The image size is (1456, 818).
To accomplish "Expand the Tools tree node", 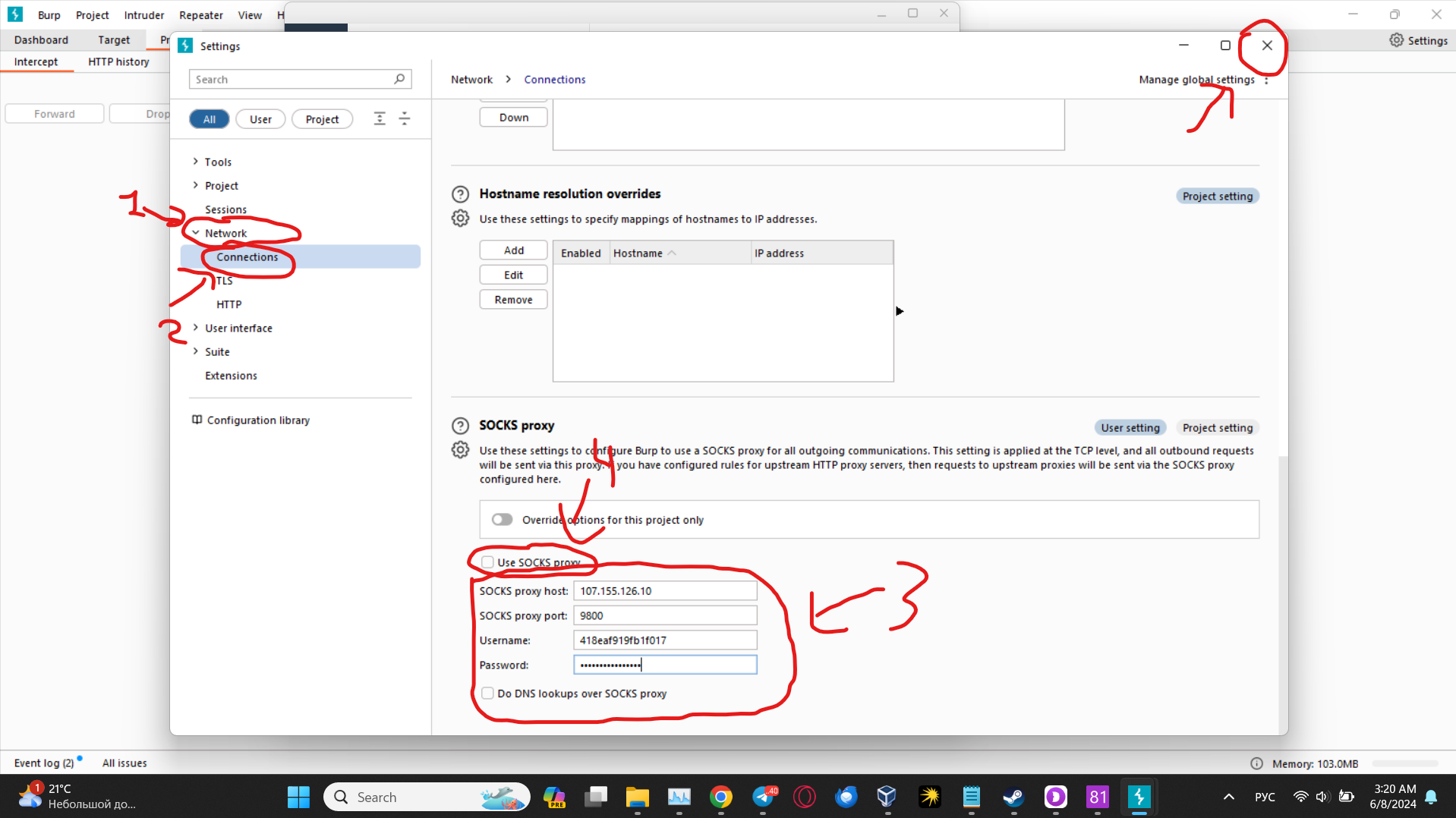I will pos(196,162).
